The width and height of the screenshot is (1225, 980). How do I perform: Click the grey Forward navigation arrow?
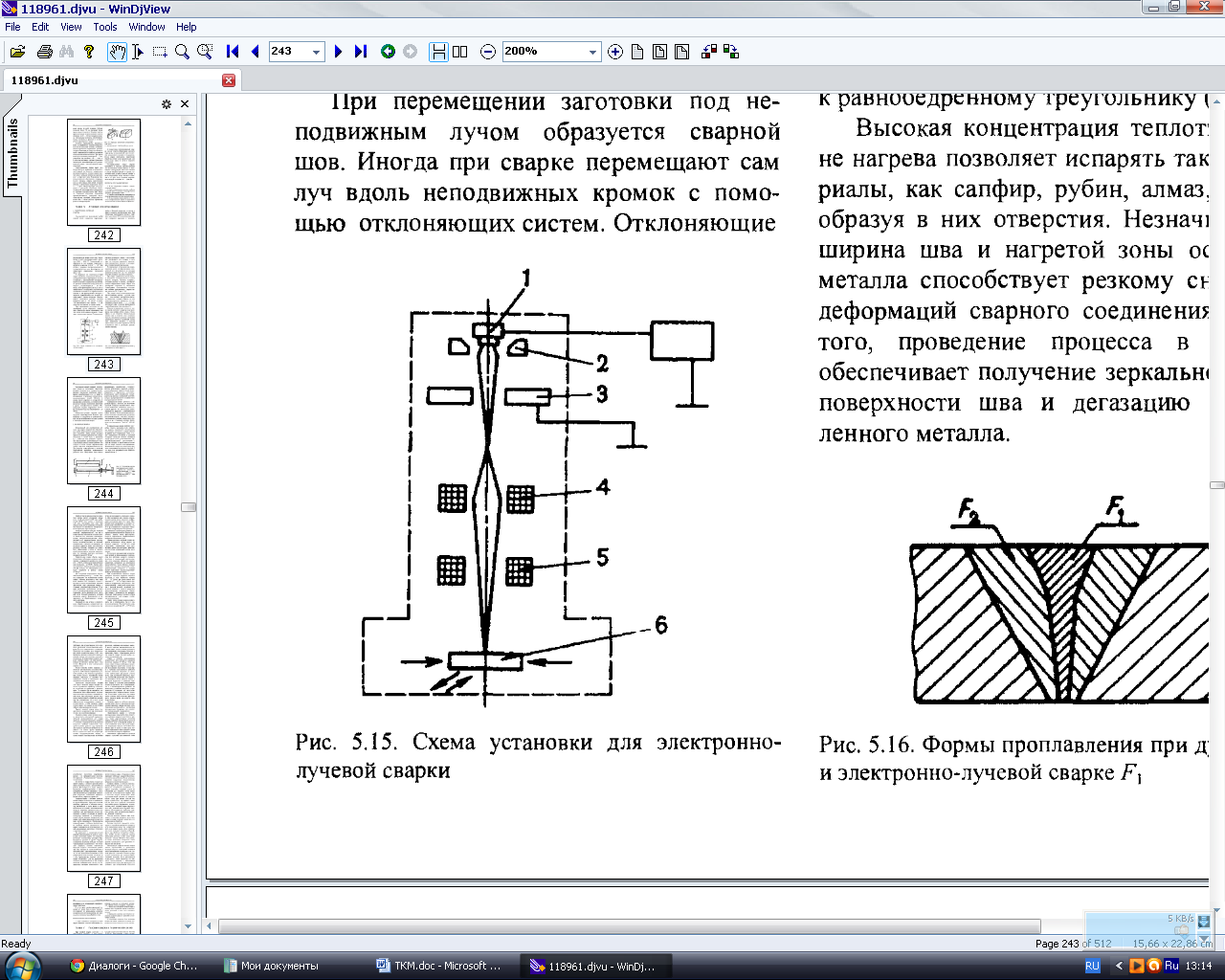click(x=410, y=52)
